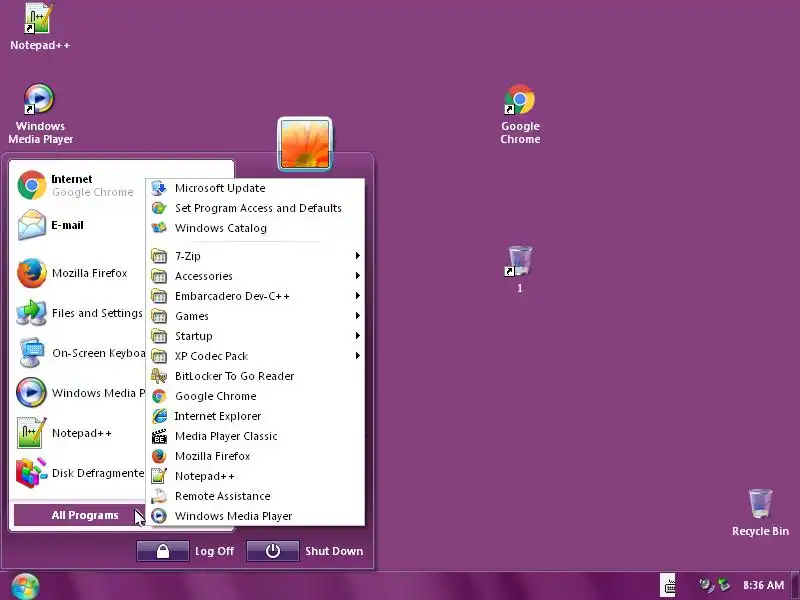Launch Media Player Classic
Image resolution: width=800 pixels, height=600 pixels.
tap(255, 436)
